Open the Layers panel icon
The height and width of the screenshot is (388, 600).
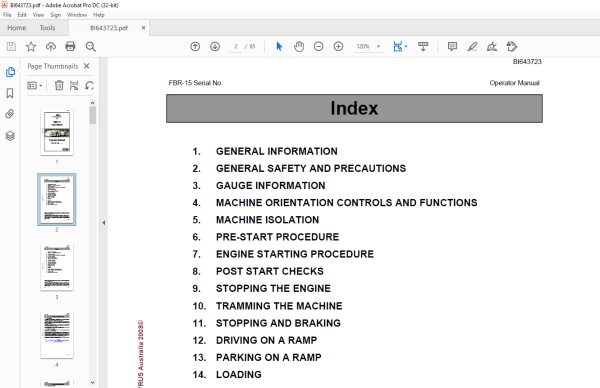tap(10, 136)
